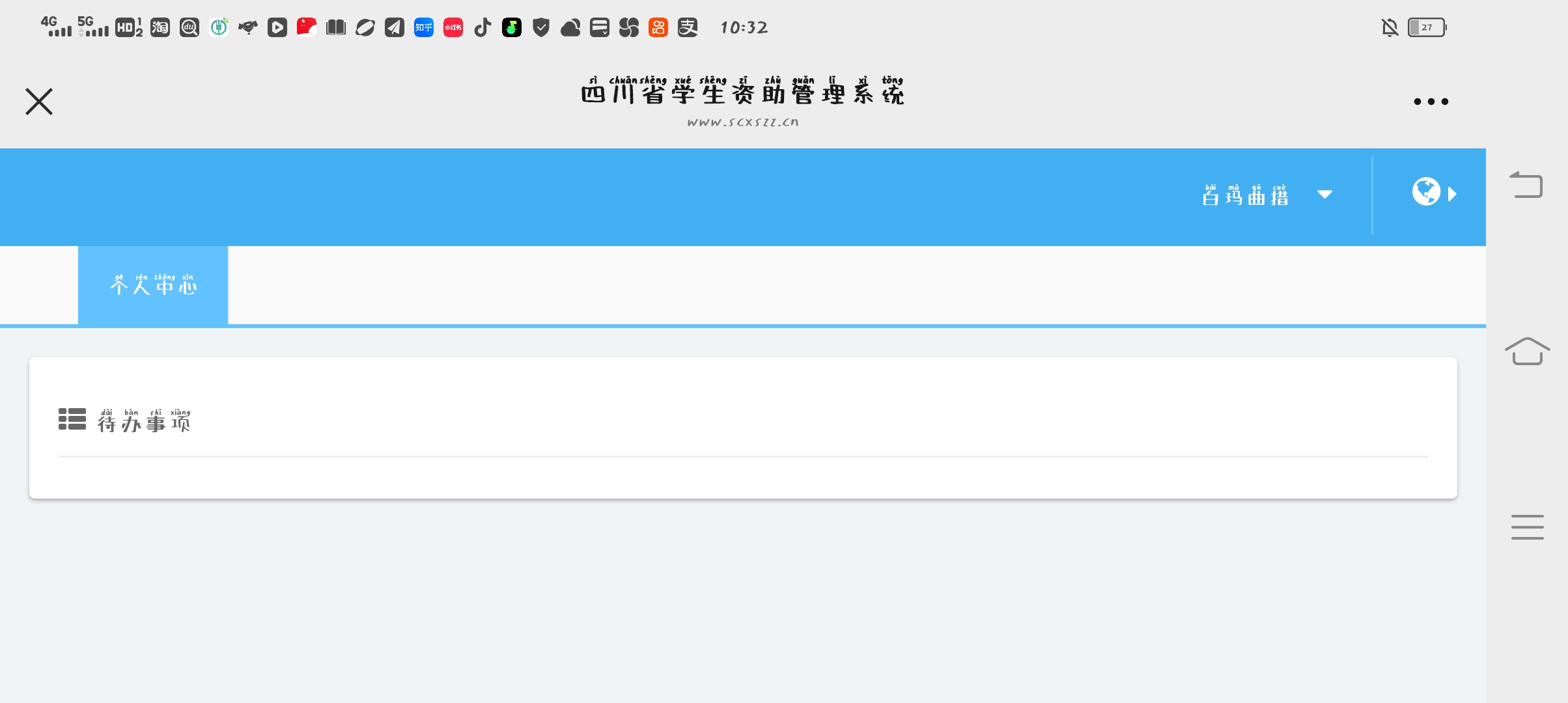Close the 四川省学生资助管理系统 page
The image size is (1568, 703).
(39, 102)
